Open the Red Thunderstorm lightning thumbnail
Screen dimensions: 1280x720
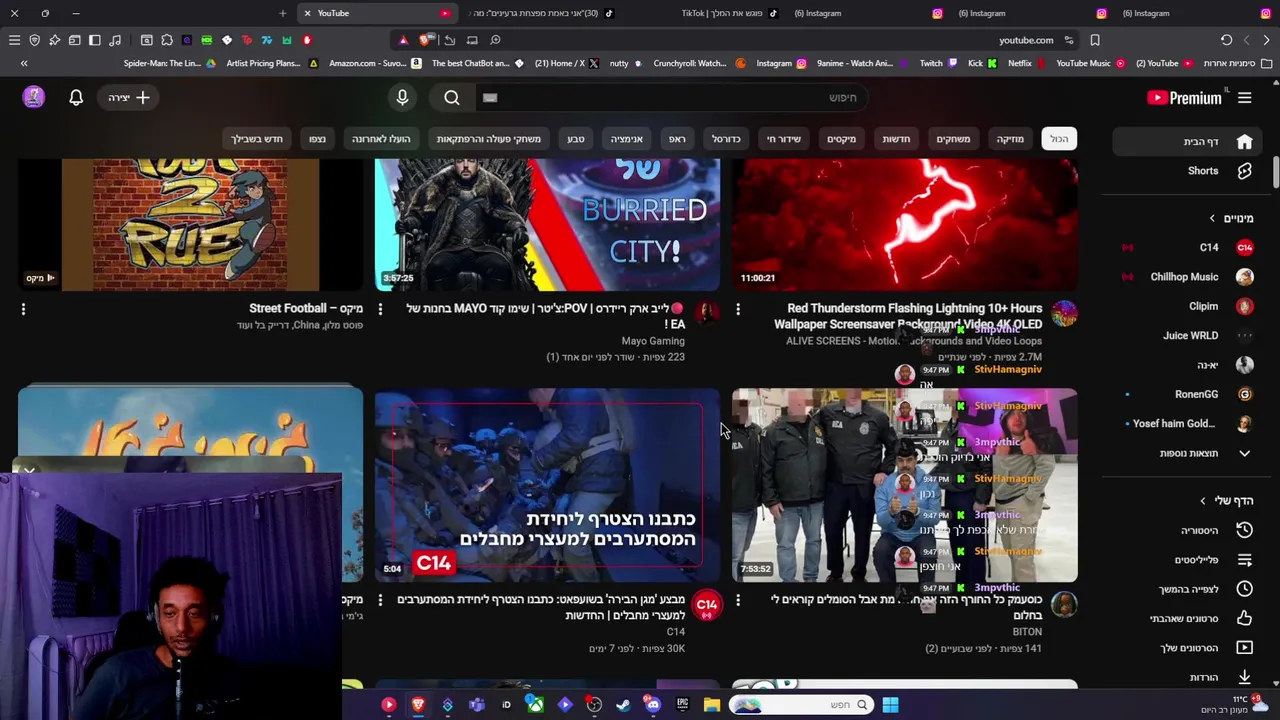(905, 224)
